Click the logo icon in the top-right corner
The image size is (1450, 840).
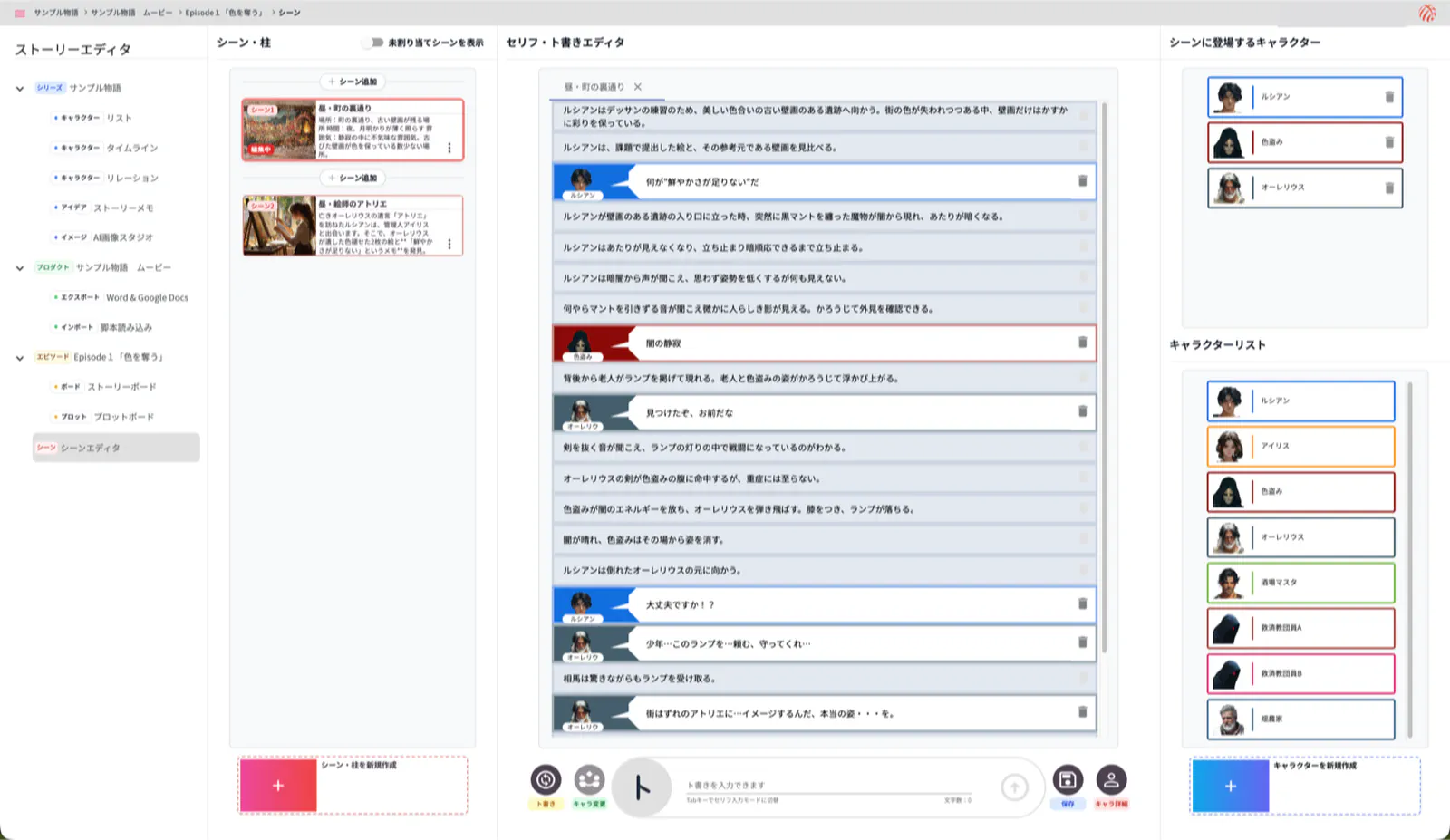pos(1427,13)
